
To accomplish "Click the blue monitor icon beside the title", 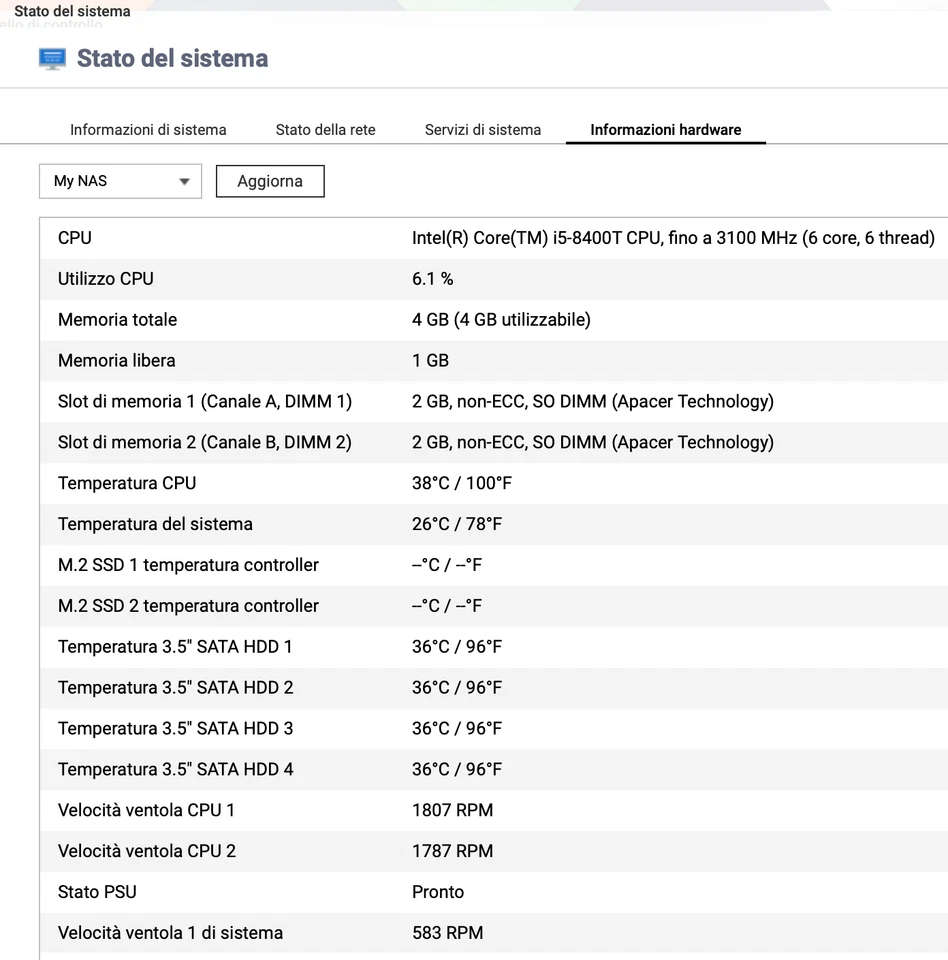I will pos(52,58).
